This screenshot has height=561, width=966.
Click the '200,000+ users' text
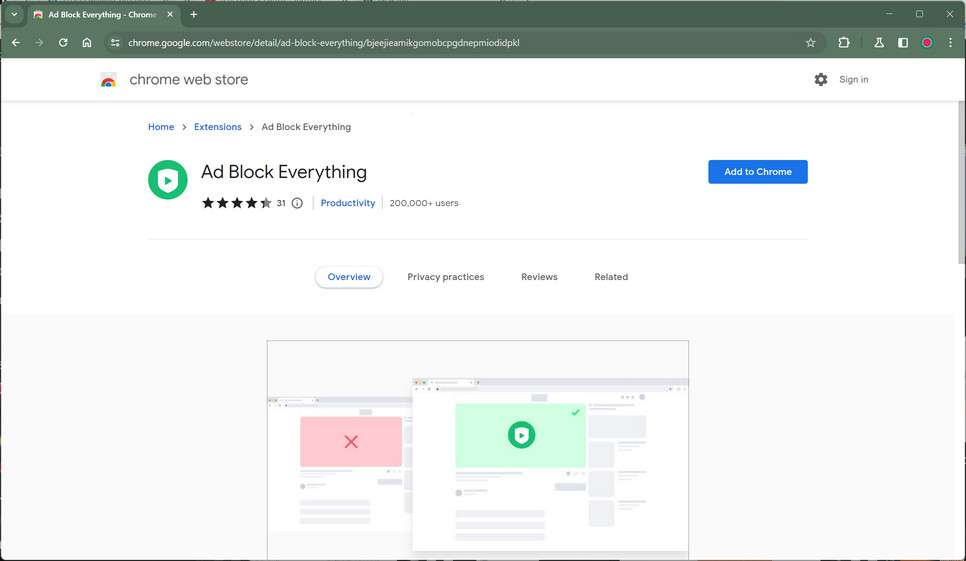pos(424,203)
